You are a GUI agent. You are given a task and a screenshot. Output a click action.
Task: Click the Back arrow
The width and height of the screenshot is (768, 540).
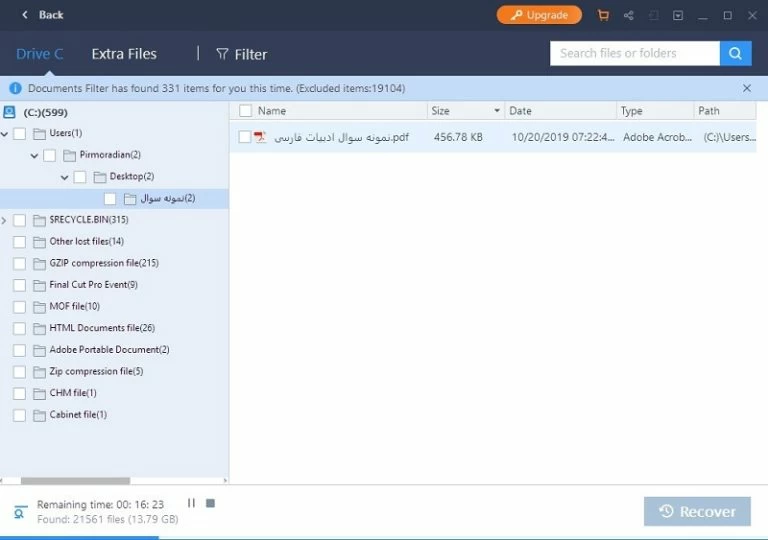pyautogui.click(x=25, y=15)
